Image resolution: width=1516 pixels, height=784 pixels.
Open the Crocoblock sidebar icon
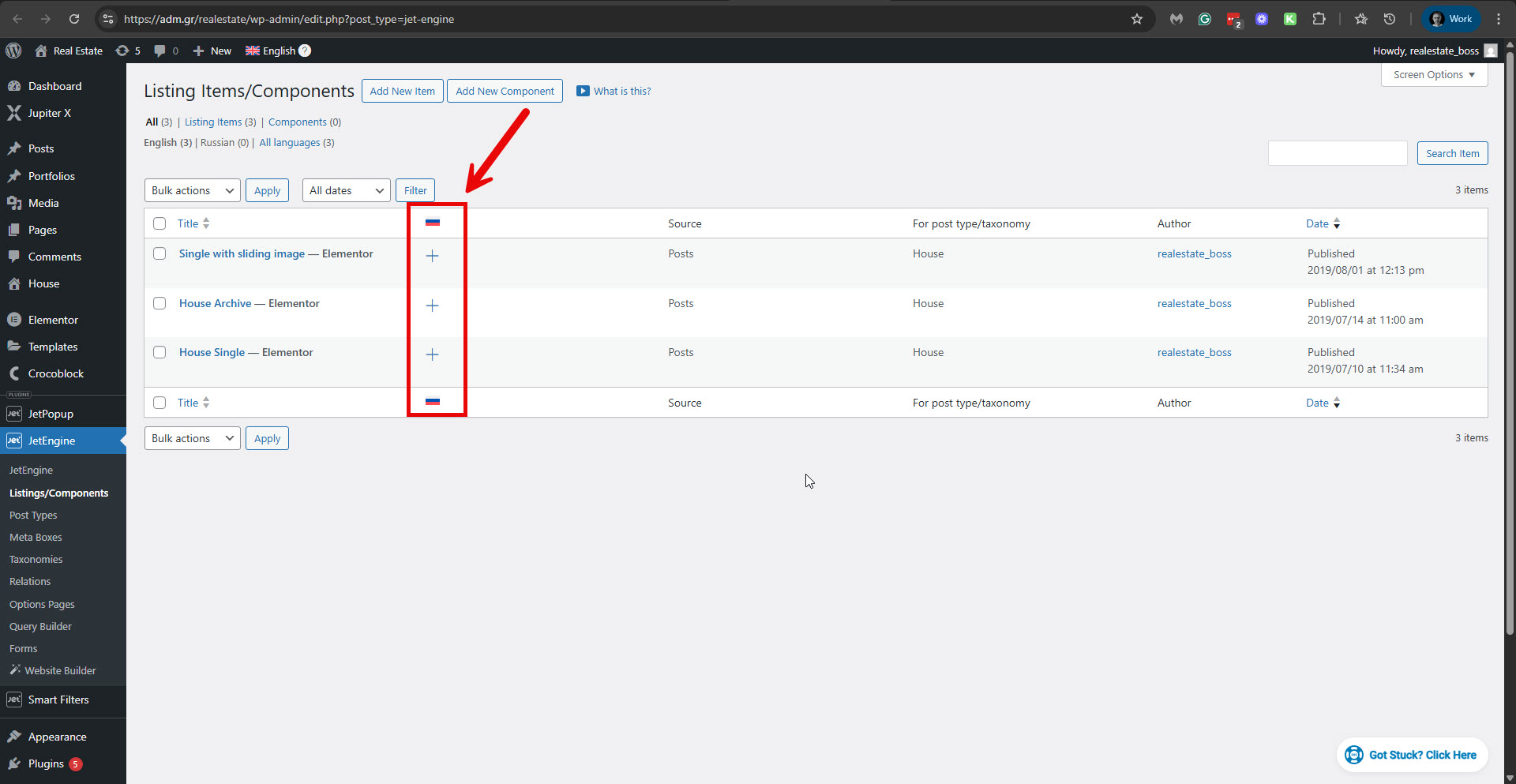pos(14,373)
